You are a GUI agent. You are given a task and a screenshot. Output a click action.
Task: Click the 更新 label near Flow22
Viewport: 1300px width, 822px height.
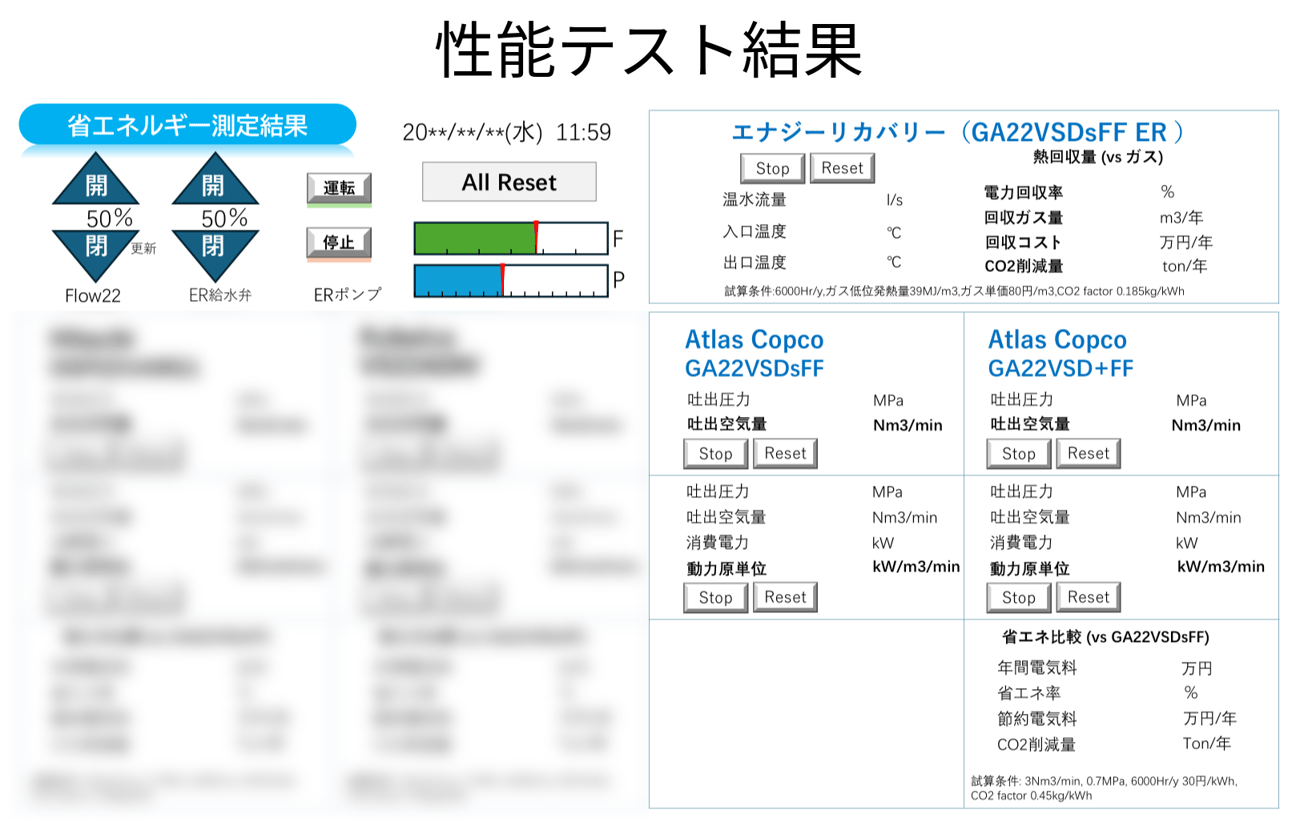(x=143, y=250)
